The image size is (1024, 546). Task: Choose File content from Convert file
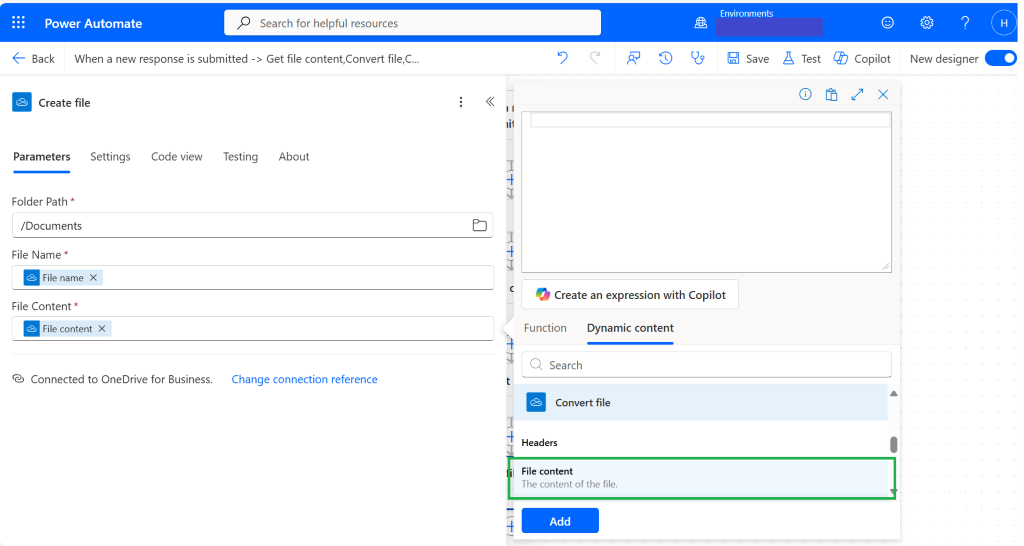(701, 478)
